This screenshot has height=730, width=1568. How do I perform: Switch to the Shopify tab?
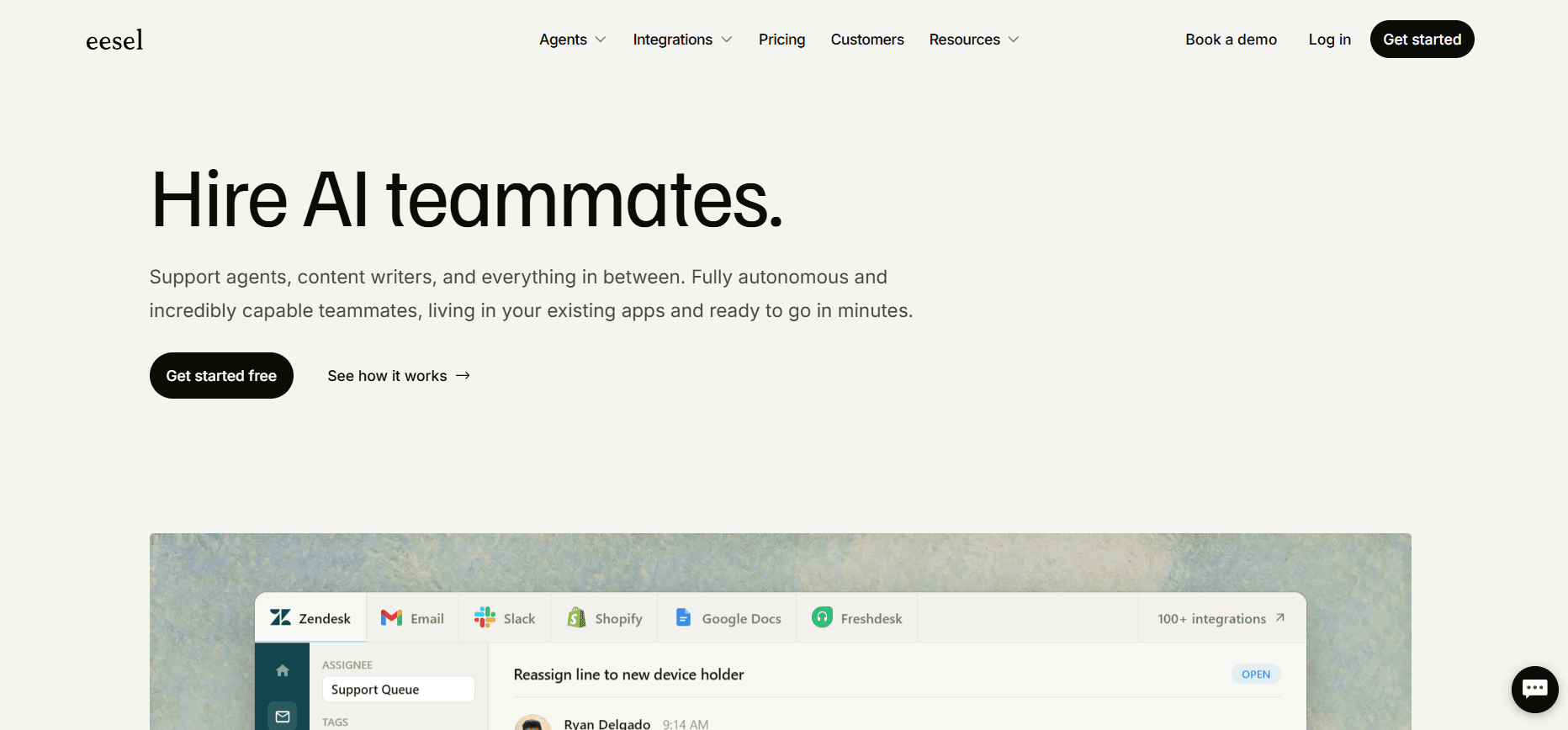(x=604, y=618)
